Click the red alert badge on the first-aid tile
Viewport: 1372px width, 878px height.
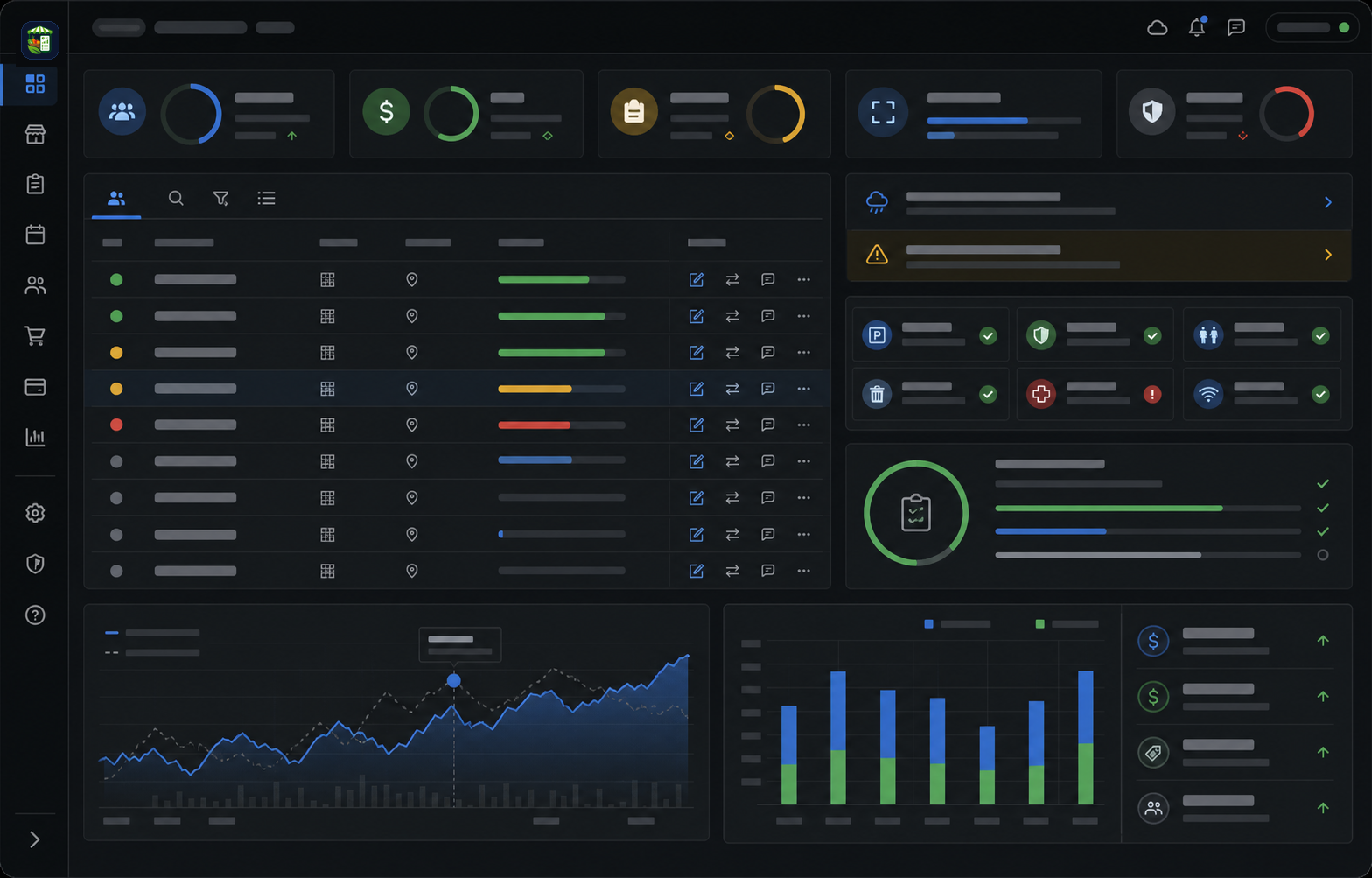(x=1152, y=395)
